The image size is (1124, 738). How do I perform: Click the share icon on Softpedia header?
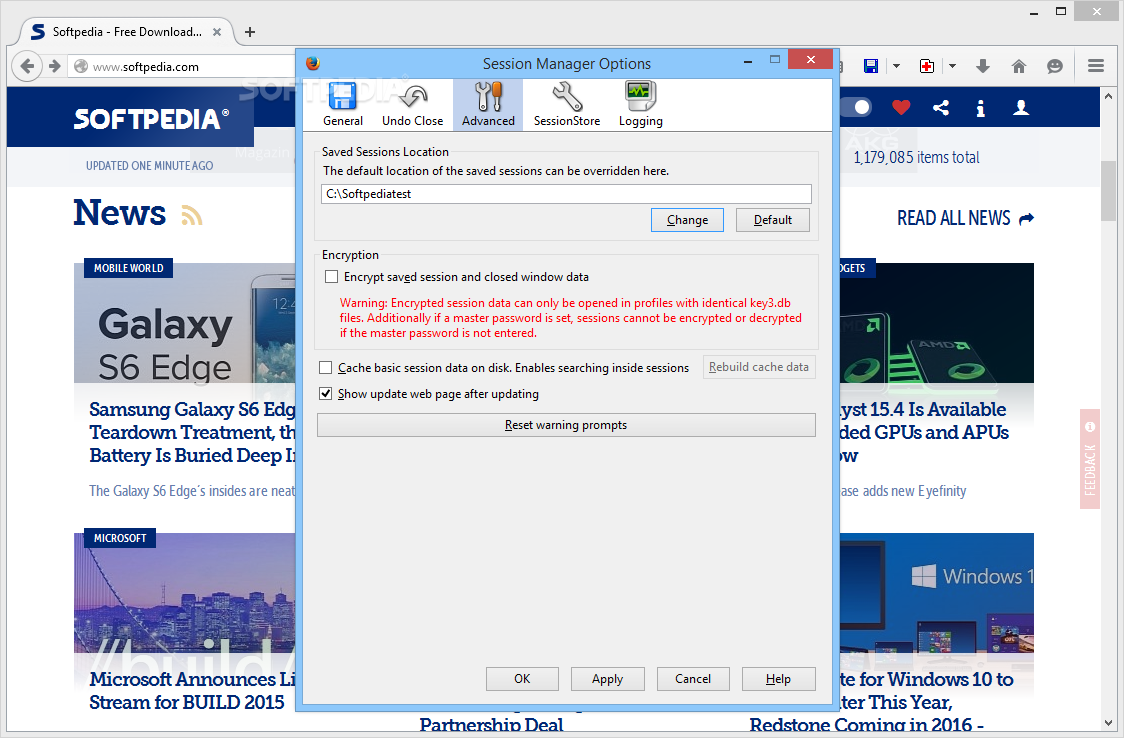tap(941, 107)
